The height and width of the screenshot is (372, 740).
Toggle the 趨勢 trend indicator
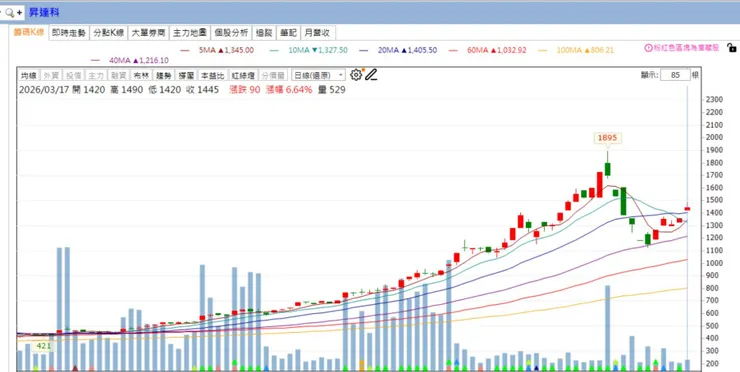tap(163, 75)
